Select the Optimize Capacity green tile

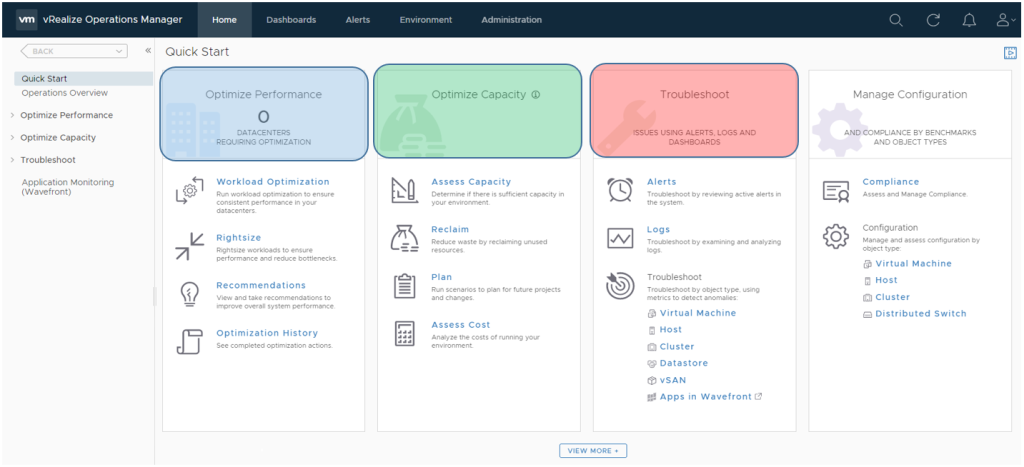[477, 111]
